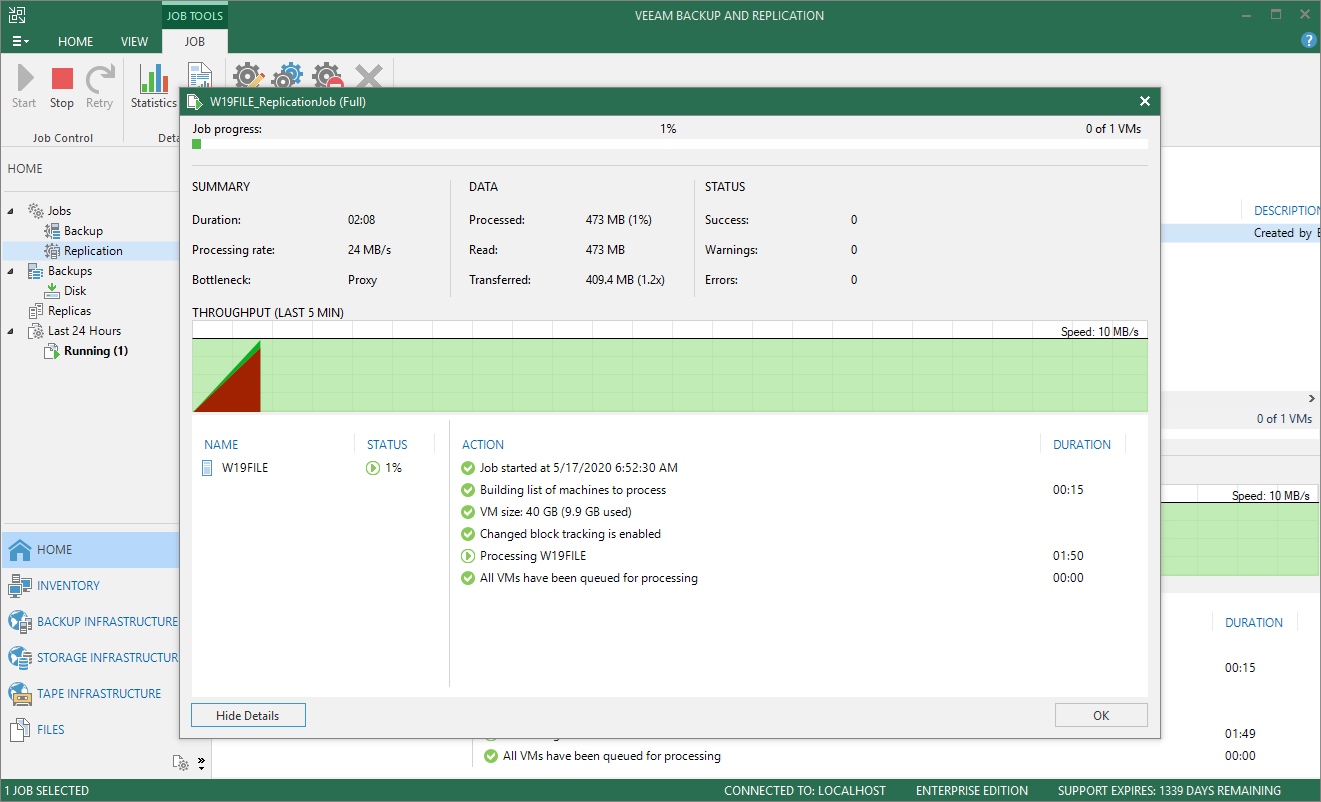Click the Replication job icon in tree

(52, 251)
